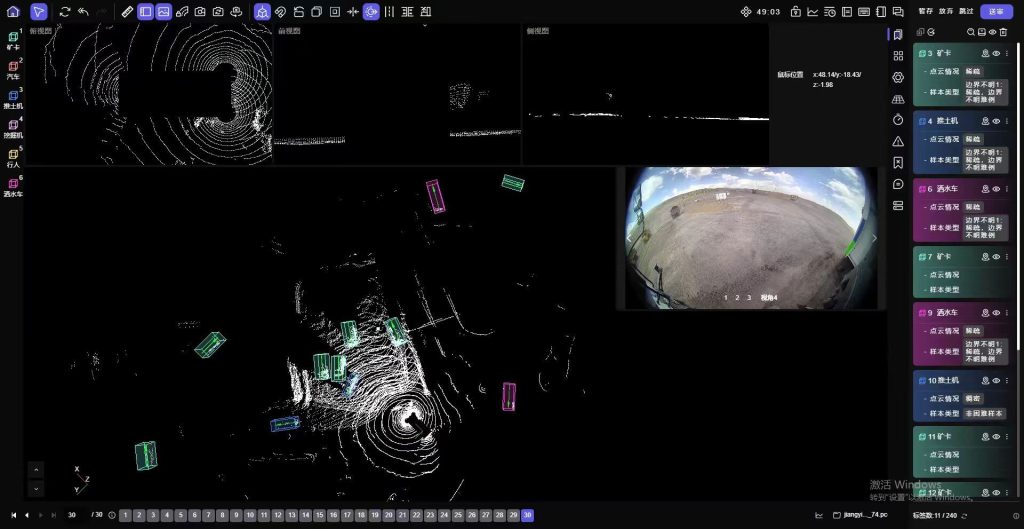
Task: Pick the pink 洒水车 class color swatch
Action: (x=13, y=185)
